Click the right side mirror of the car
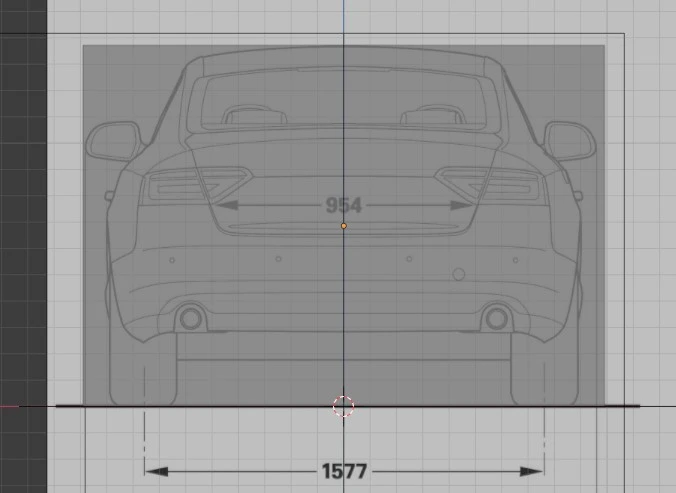 pyautogui.click(x=570, y=141)
